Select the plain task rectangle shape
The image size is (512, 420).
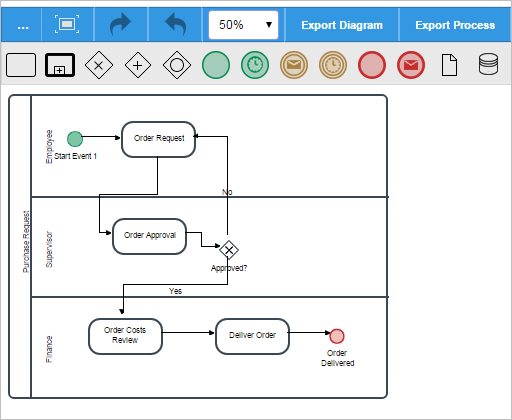click(x=21, y=65)
